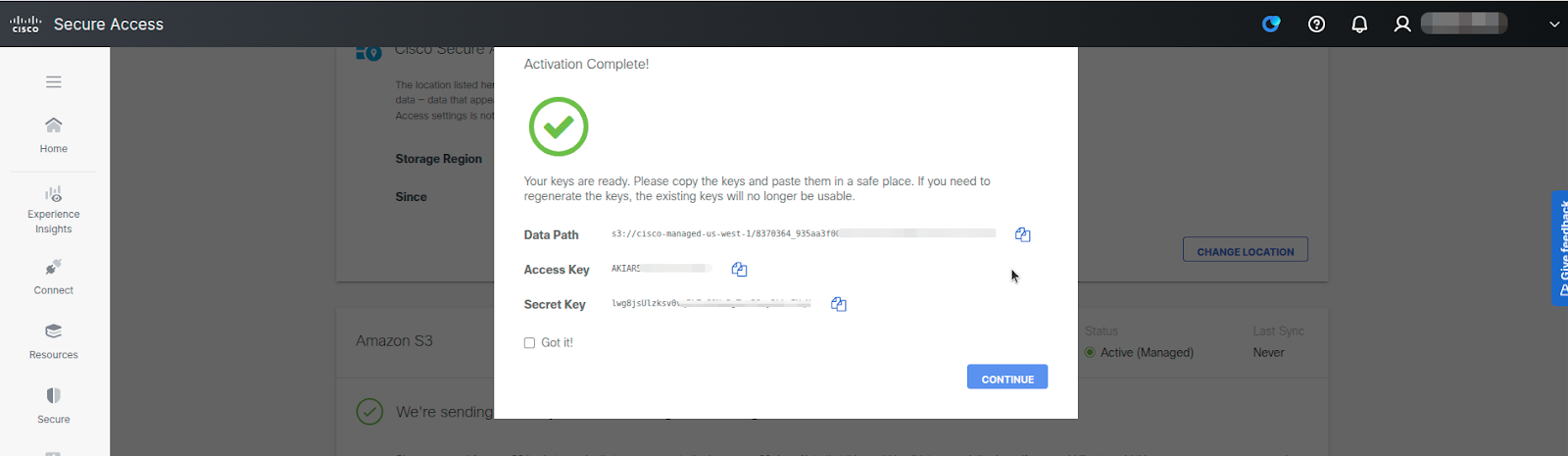
Task: Click the blue assistant icon in header
Action: click(x=1271, y=24)
